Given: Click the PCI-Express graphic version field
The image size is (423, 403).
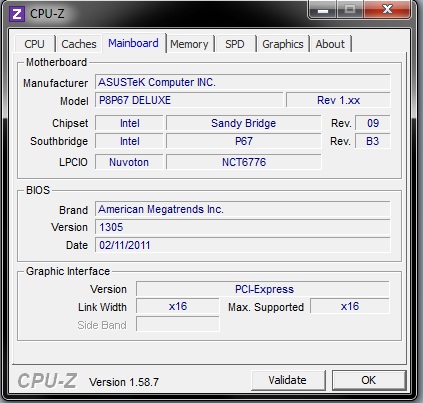Looking at the screenshot, I should (263, 289).
